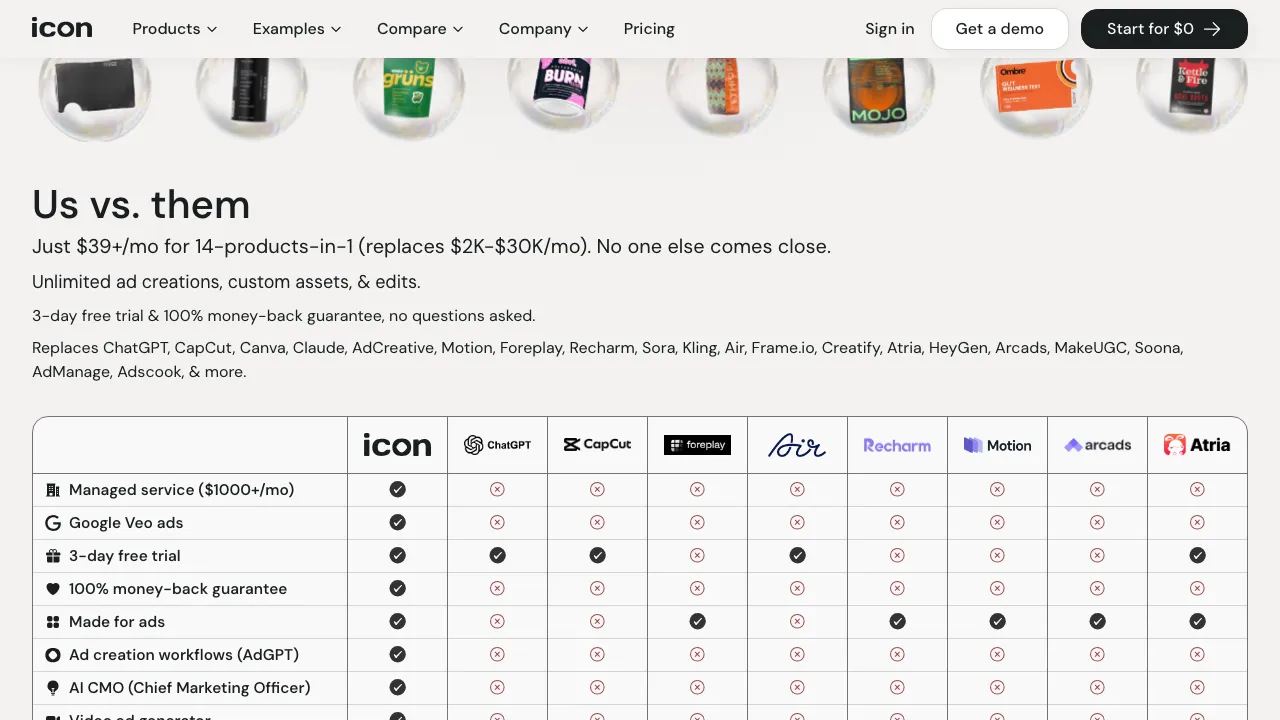
Task: Expand the Examples dropdown
Action: [297, 29]
